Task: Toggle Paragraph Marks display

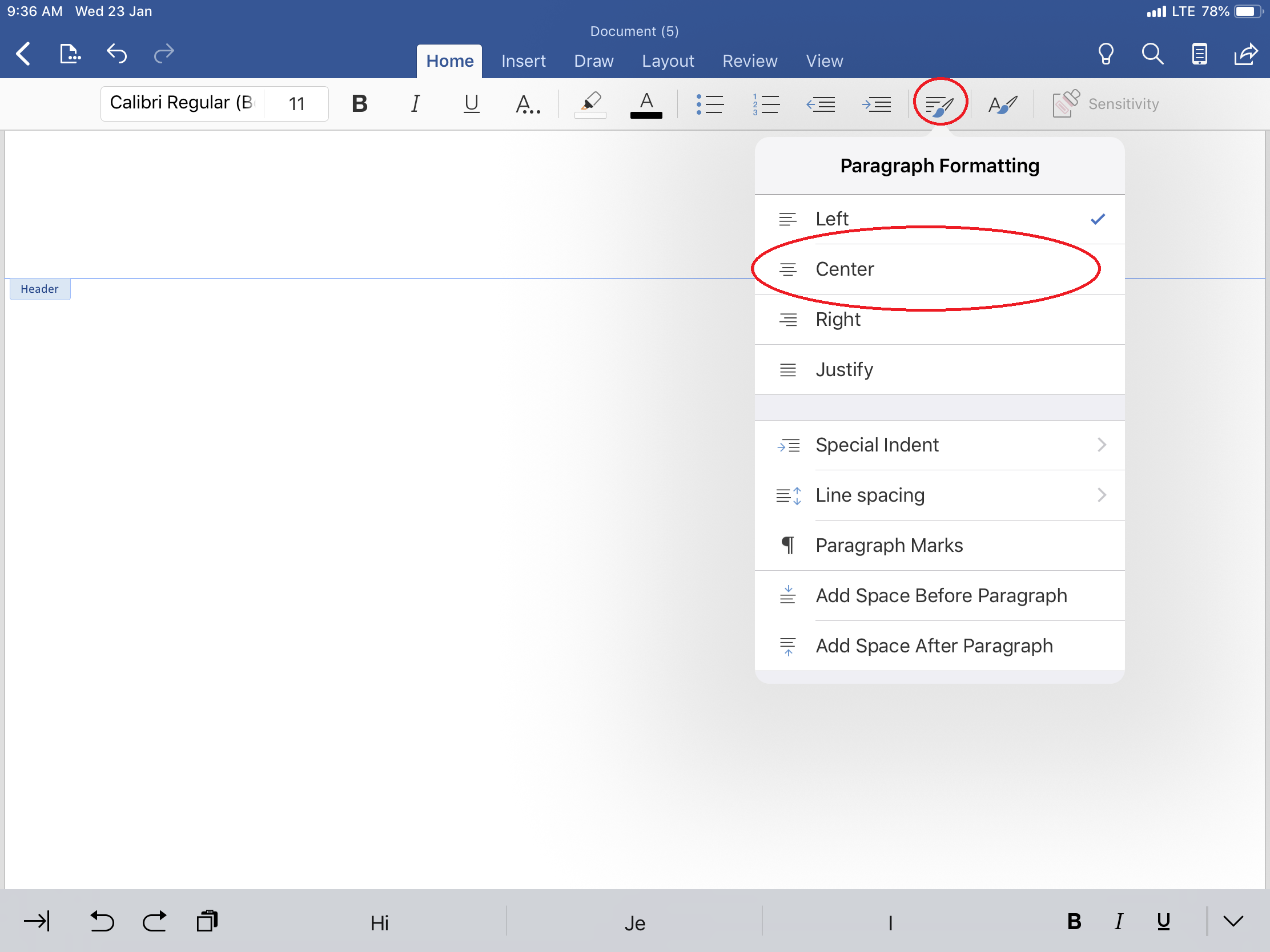Action: [939, 545]
